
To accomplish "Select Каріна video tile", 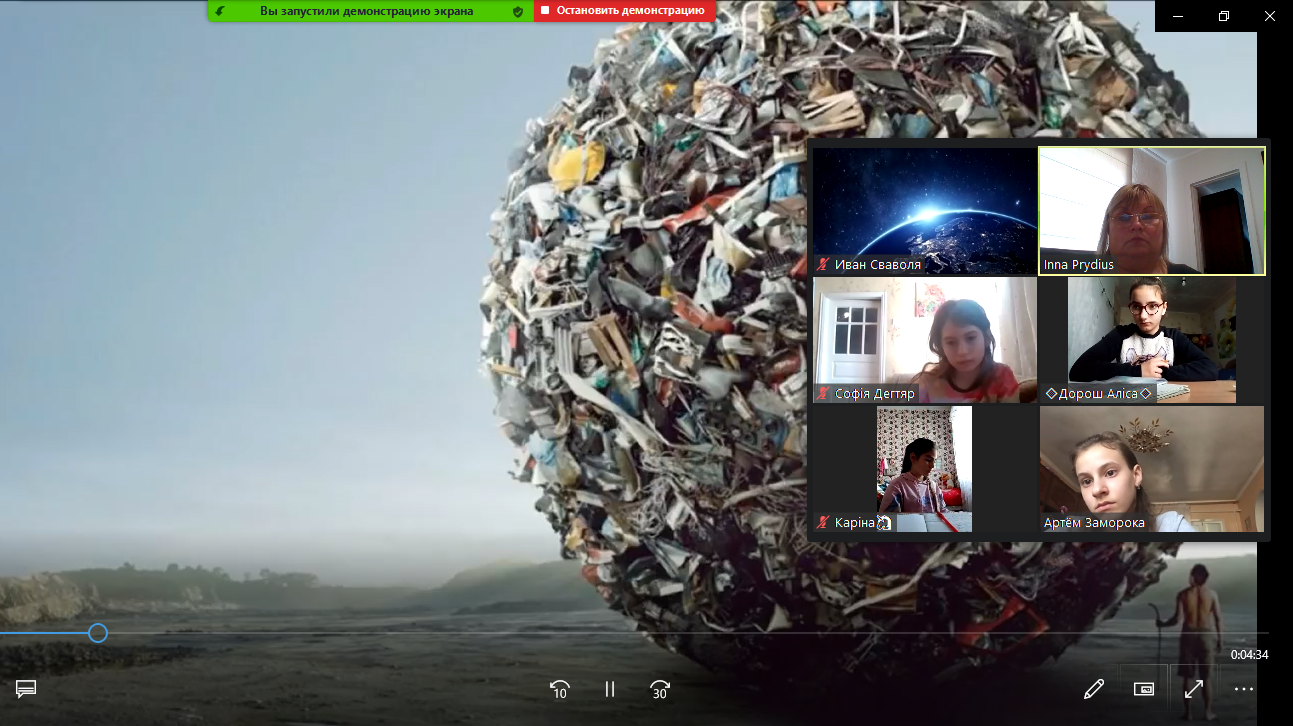I will click(x=925, y=469).
